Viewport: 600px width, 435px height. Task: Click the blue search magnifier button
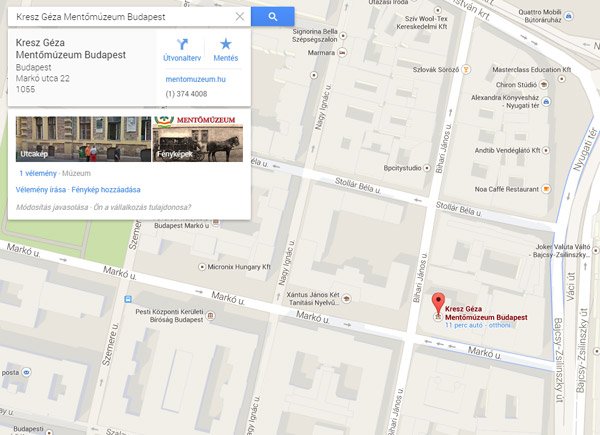[272, 16]
